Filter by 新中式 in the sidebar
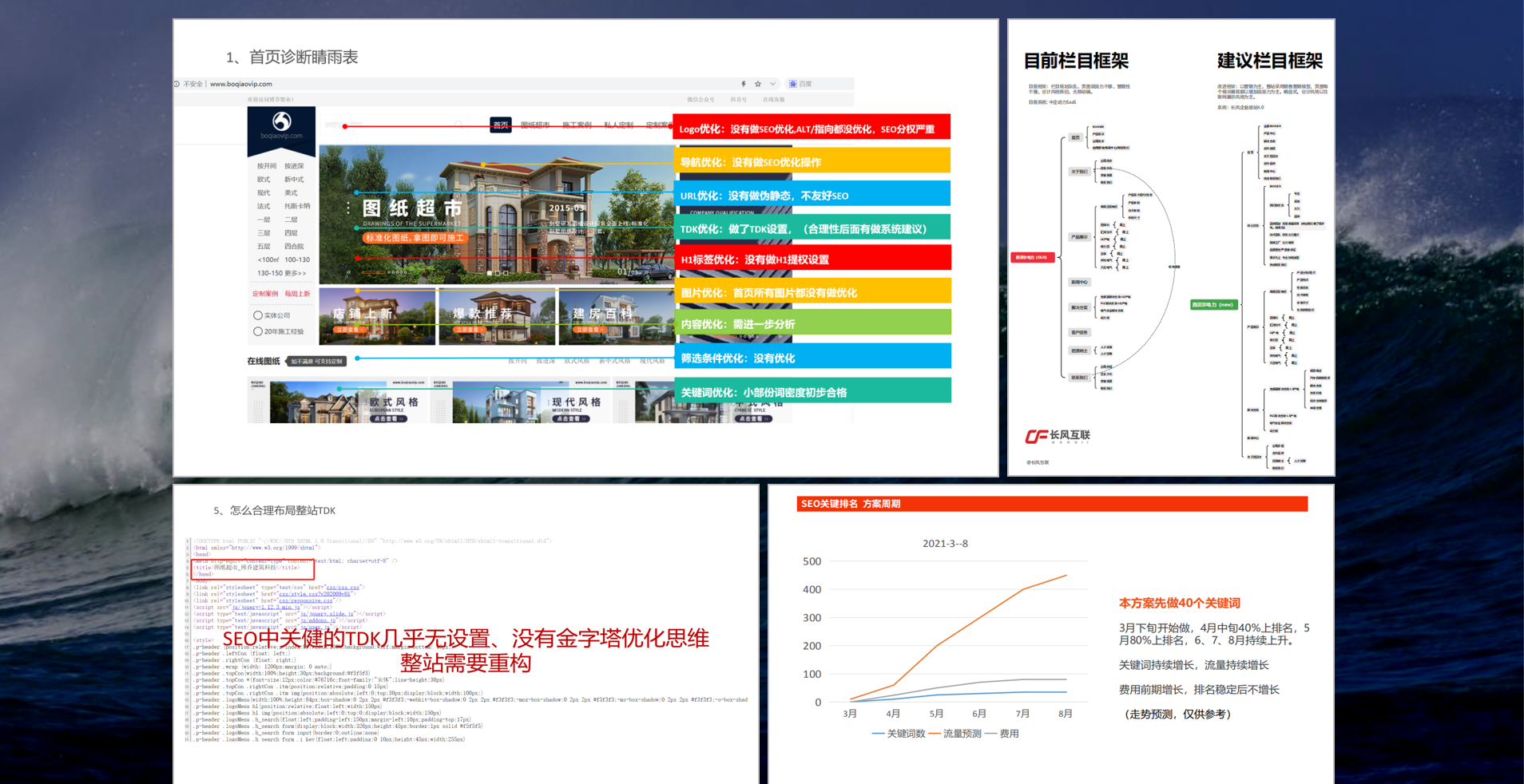Viewport: 1524px width, 784px height. pyautogui.click(x=294, y=180)
